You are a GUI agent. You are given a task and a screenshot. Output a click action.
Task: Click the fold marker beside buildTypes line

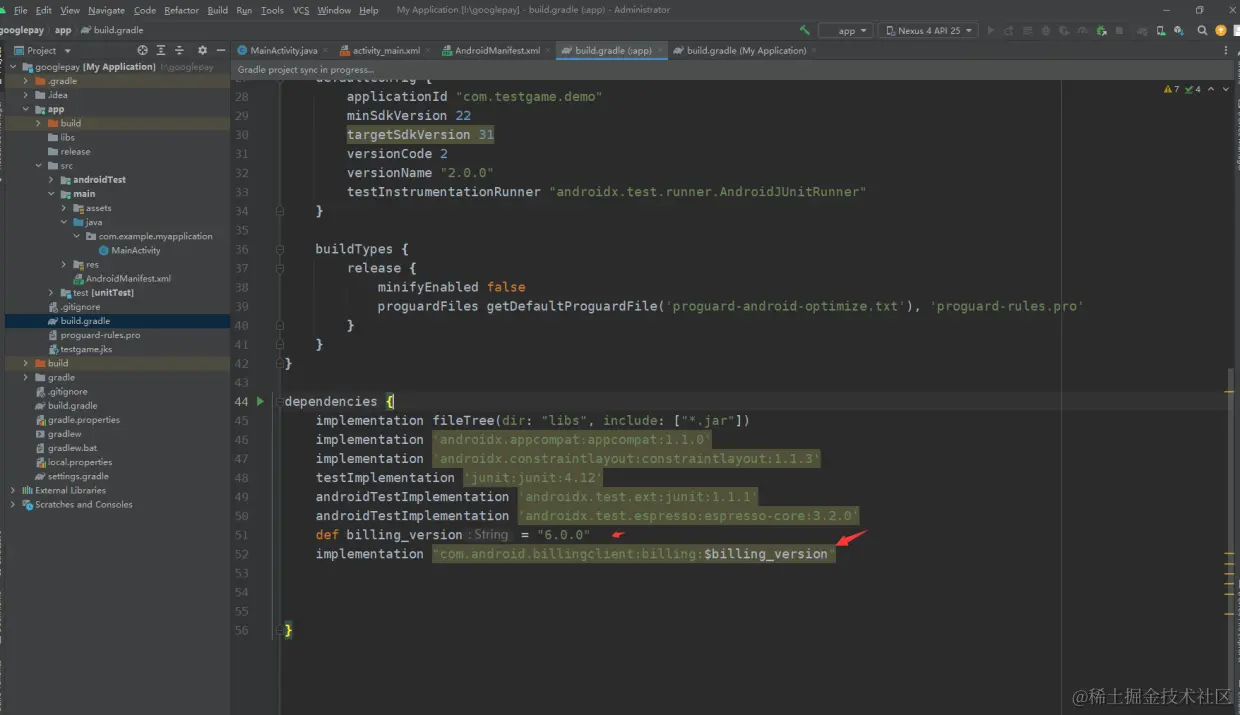click(280, 249)
